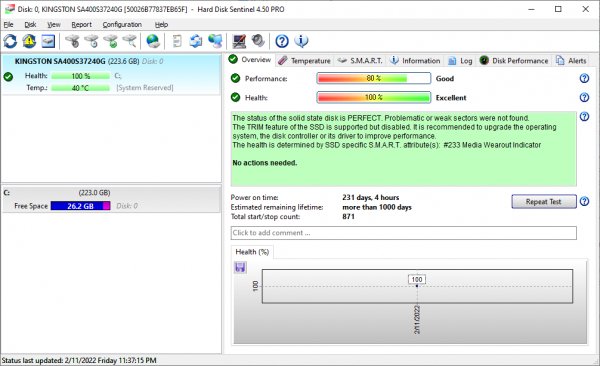Click the disk icon with magnifying glass
Screen dimensions: 600x366
pyautogui.click(x=130, y=41)
